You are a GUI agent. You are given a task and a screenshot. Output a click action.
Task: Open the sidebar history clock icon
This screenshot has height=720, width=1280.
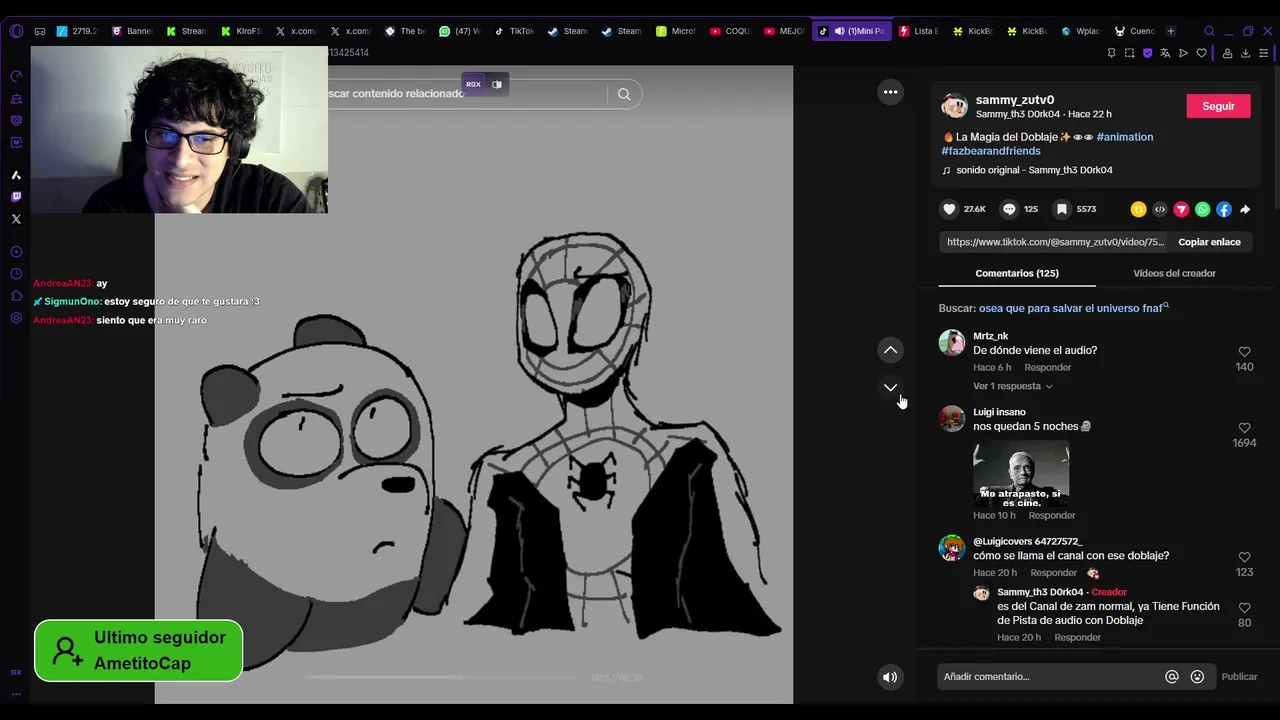point(16,274)
